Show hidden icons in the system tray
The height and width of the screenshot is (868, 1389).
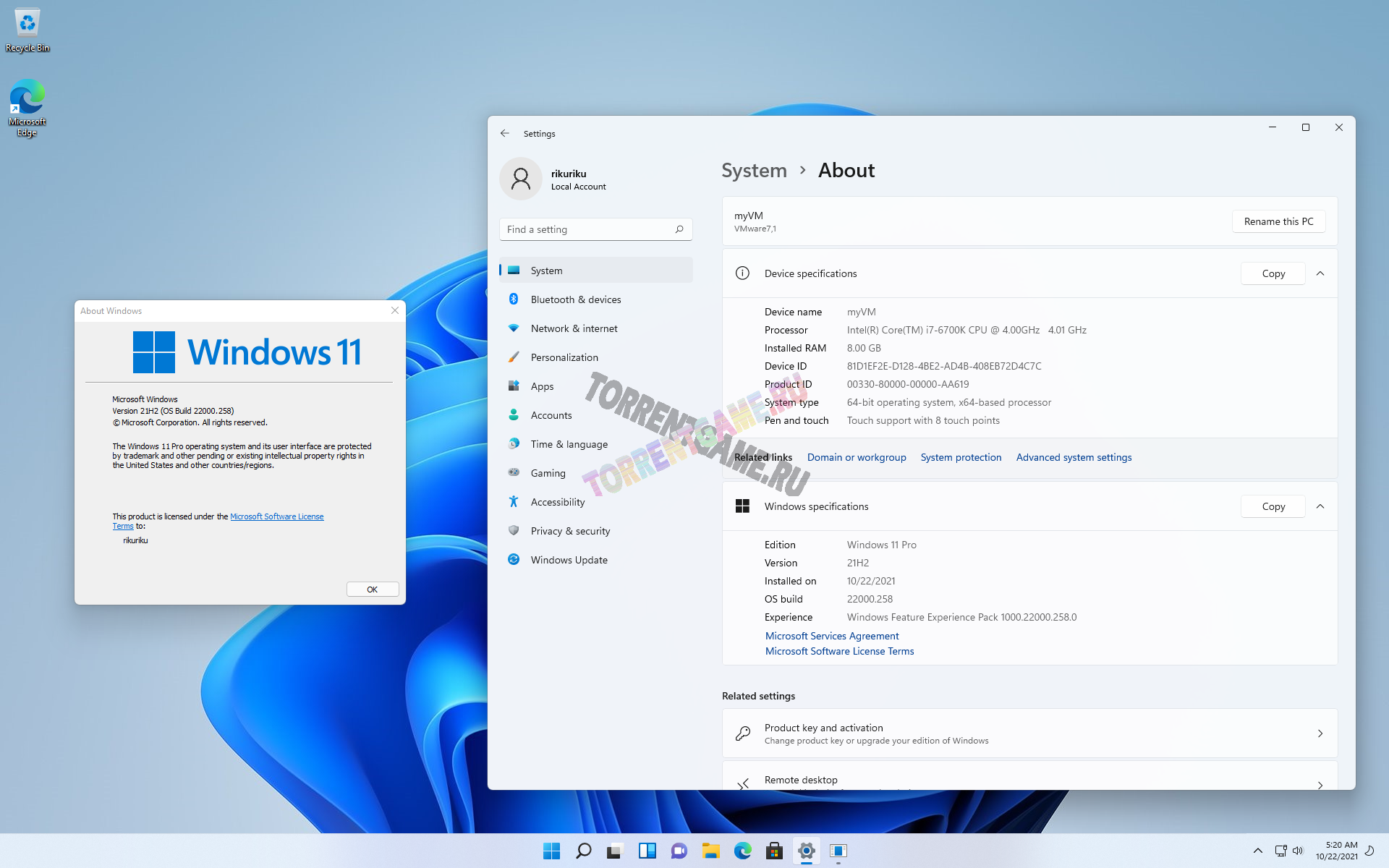point(1257,851)
